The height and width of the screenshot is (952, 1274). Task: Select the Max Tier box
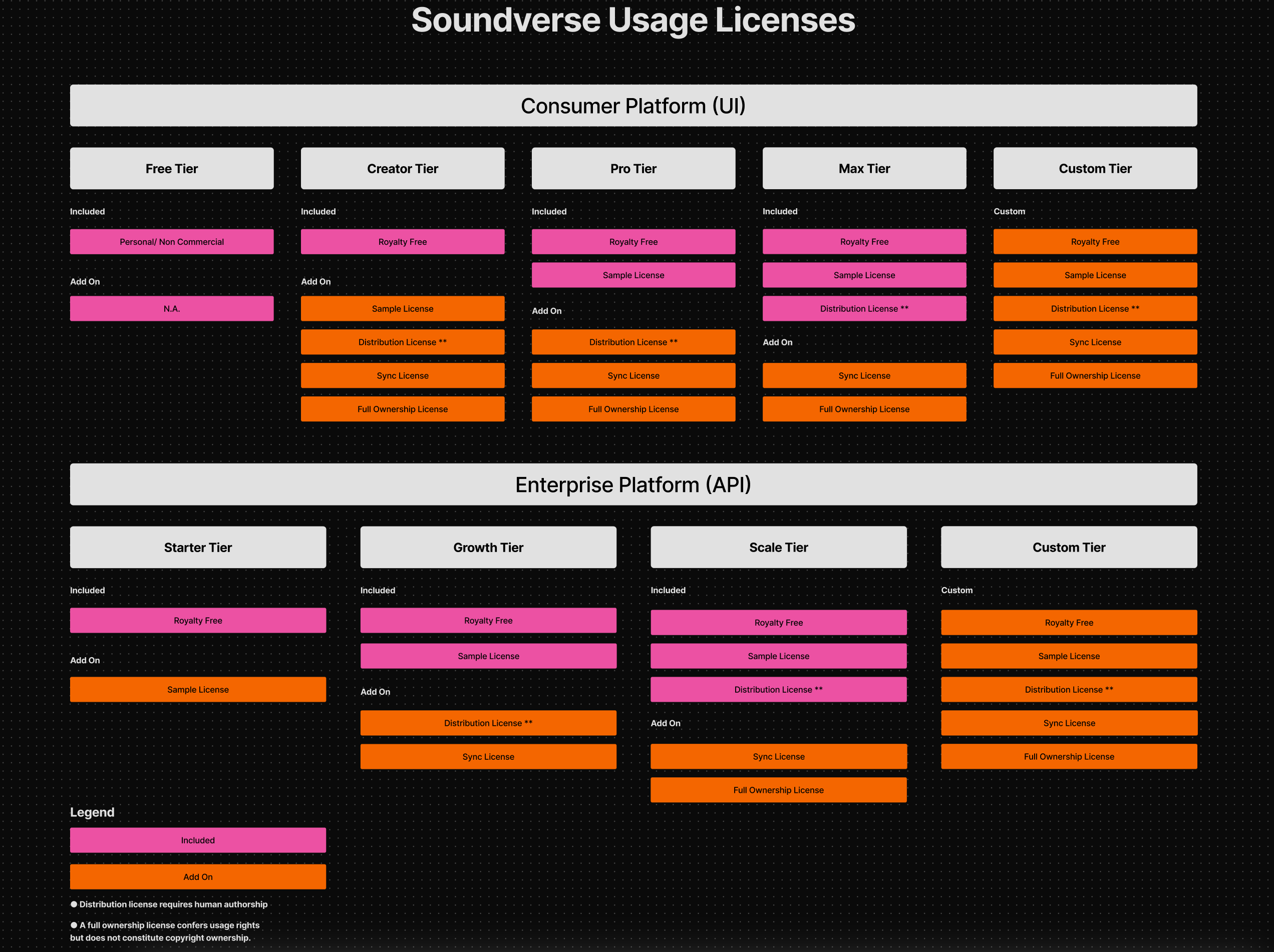click(x=864, y=169)
